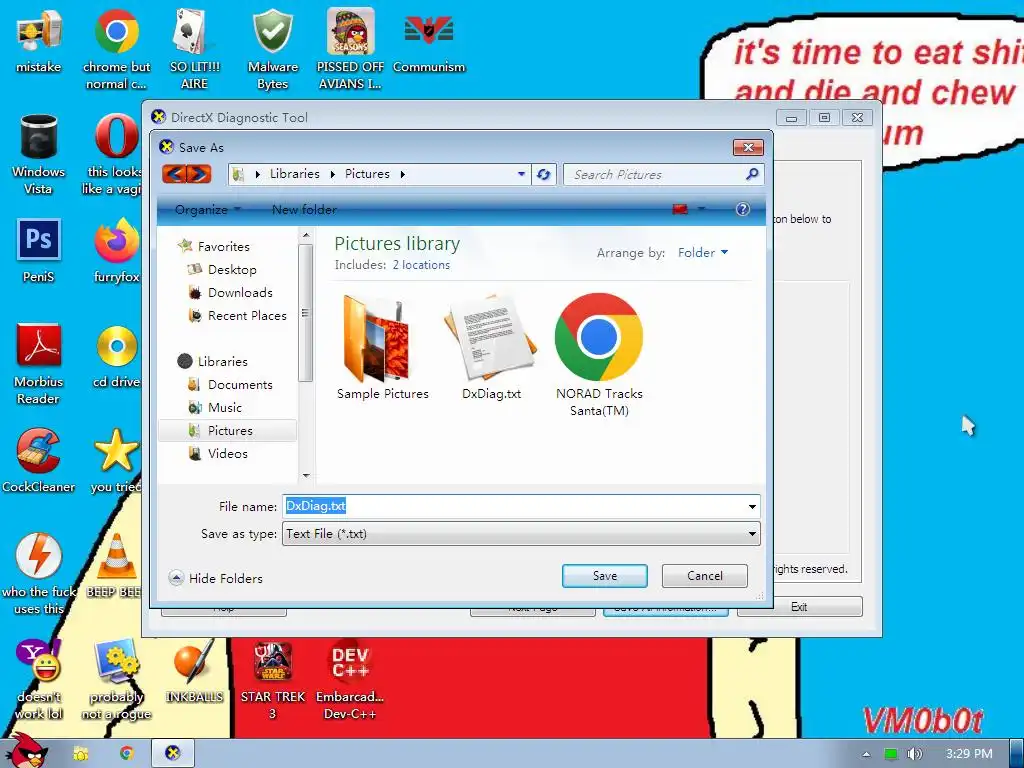
Task: Select the Sample Pictures folder
Action: point(383,347)
